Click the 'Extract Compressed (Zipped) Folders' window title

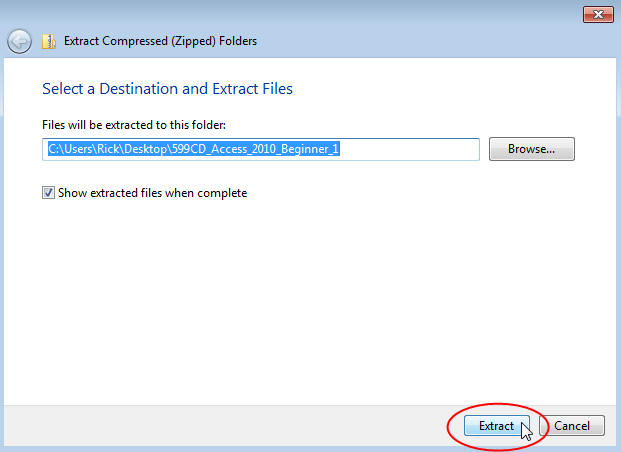click(x=160, y=41)
